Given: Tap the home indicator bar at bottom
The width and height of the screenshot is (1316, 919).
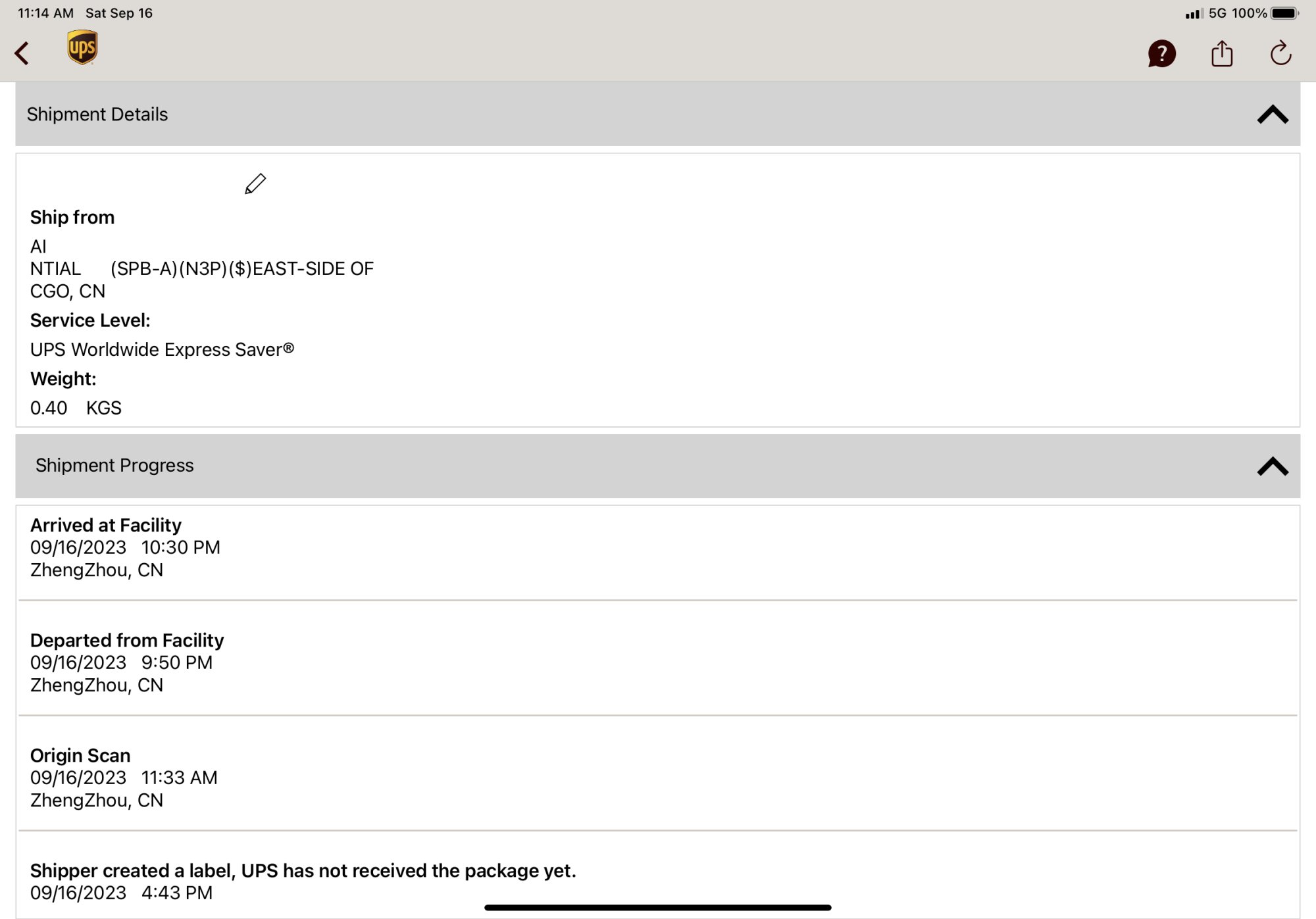Looking at the screenshot, I should pos(658,907).
